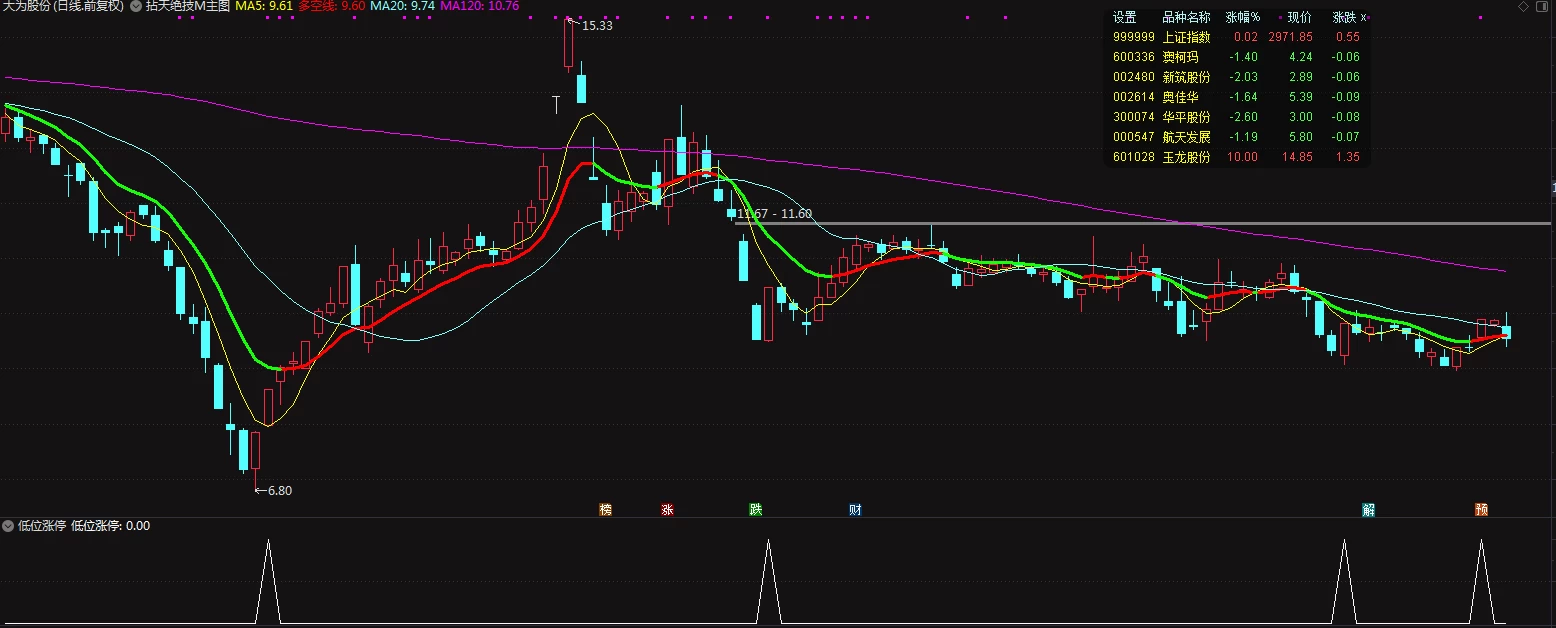Expand the 低位涨停 sub-indicator dropdown
The image size is (1556, 628).
coord(8,525)
